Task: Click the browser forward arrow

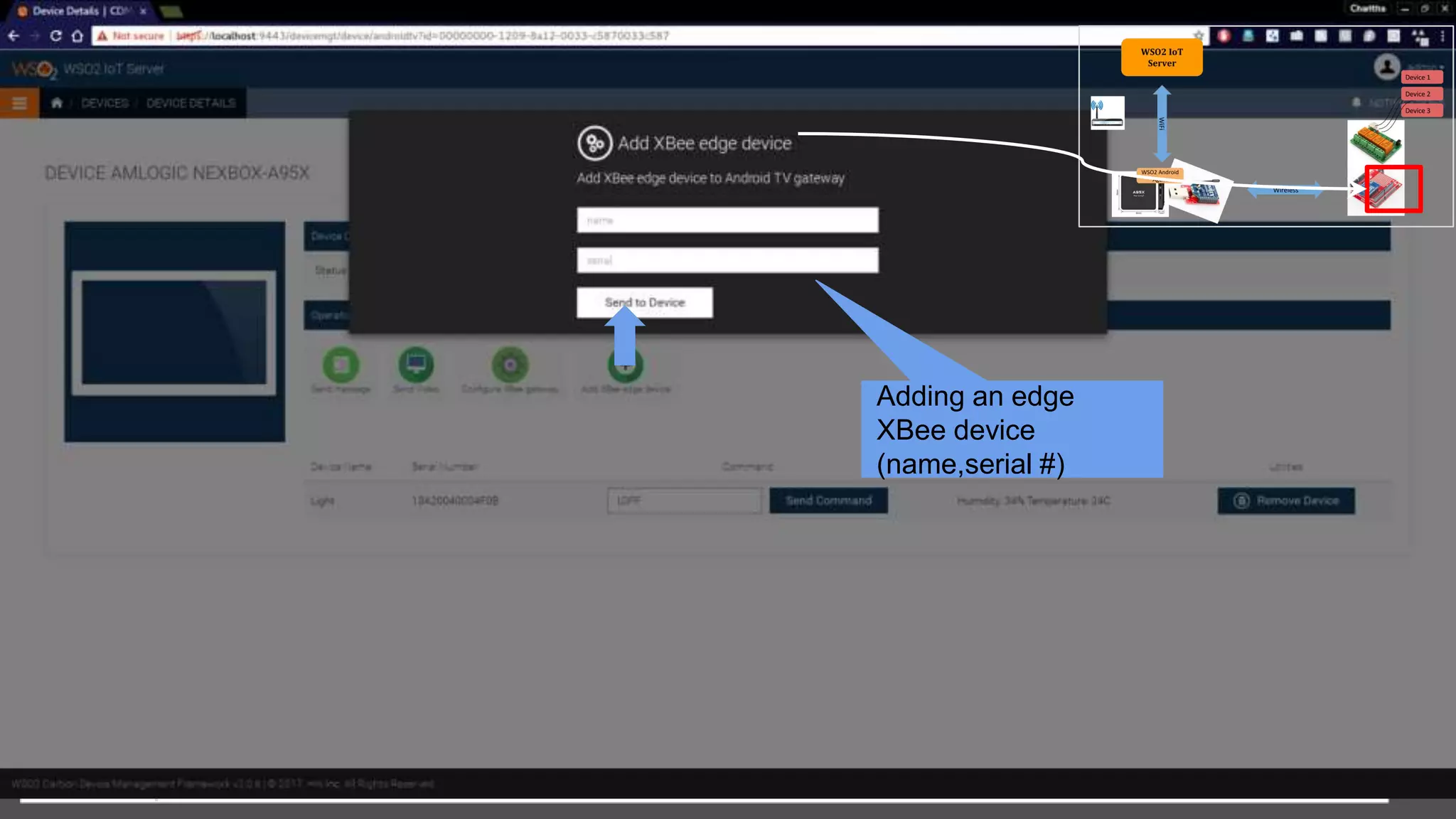Action: (x=34, y=36)
